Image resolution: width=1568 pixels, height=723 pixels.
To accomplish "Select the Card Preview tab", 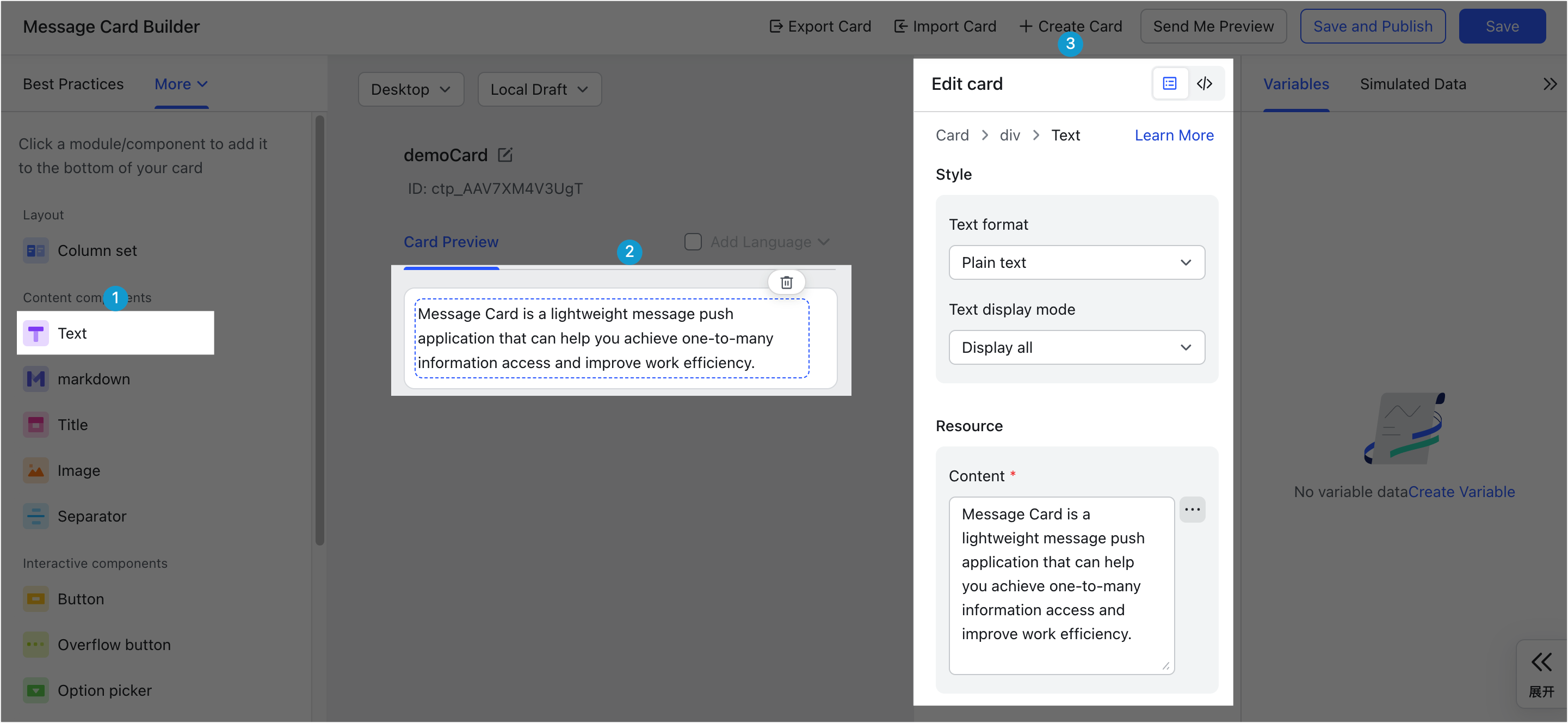I will (451, 242).
